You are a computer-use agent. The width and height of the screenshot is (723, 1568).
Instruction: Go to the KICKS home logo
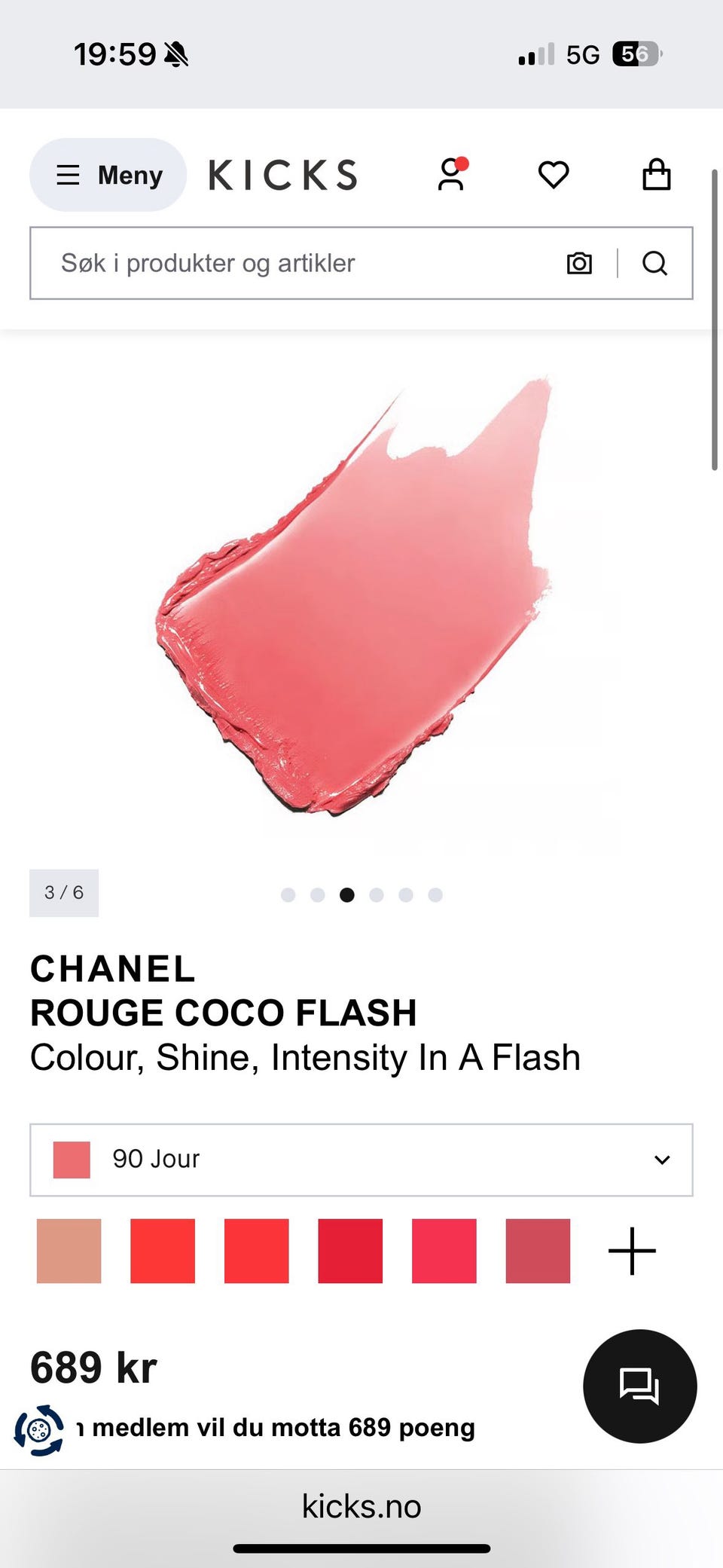pyautogui.click(x=282, y=175)
